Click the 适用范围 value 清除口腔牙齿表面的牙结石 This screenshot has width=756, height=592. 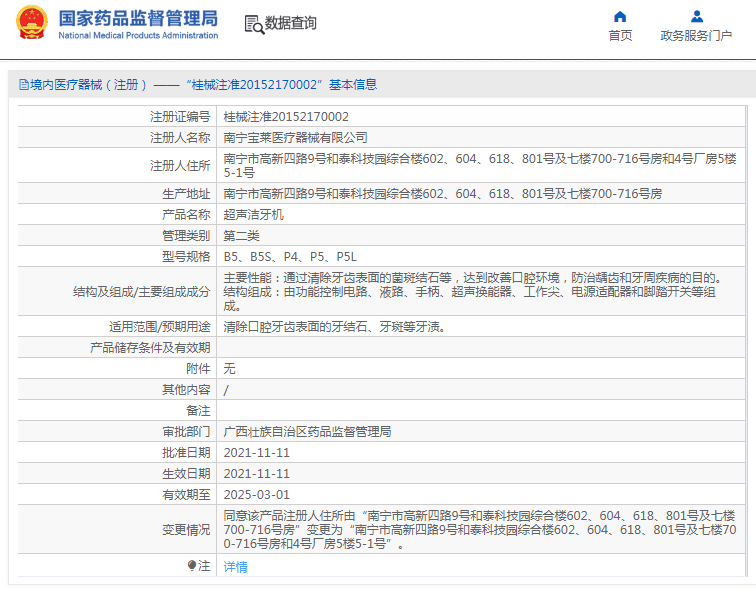click(x=337, y=327)
